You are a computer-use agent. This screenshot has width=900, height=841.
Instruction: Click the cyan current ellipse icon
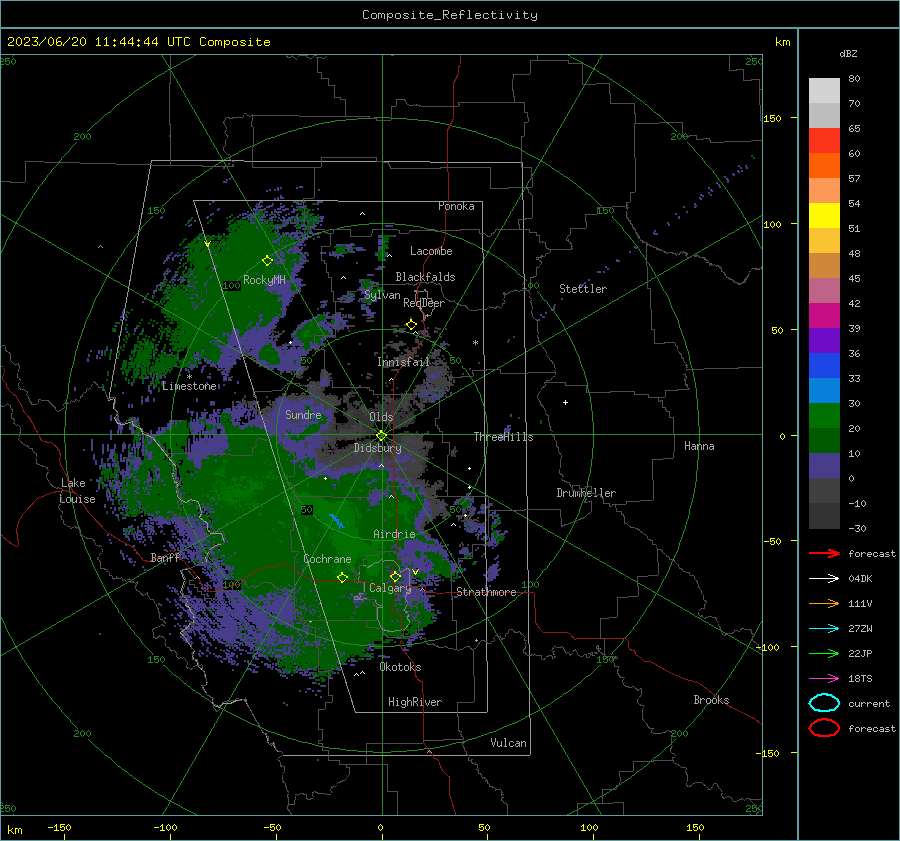point(824,703)
